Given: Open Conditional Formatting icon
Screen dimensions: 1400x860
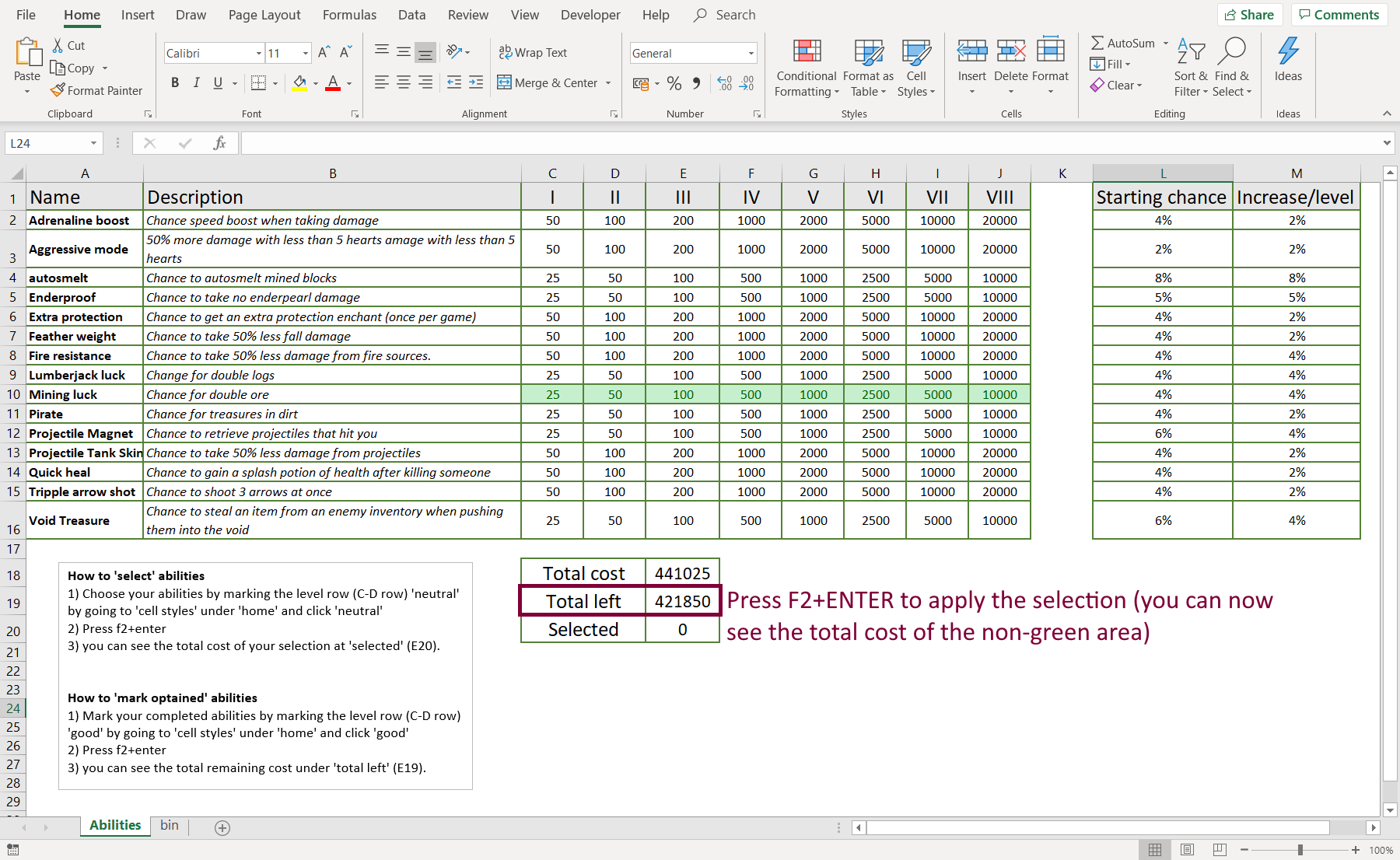Looking at the screenshot, I should (807, 51).
